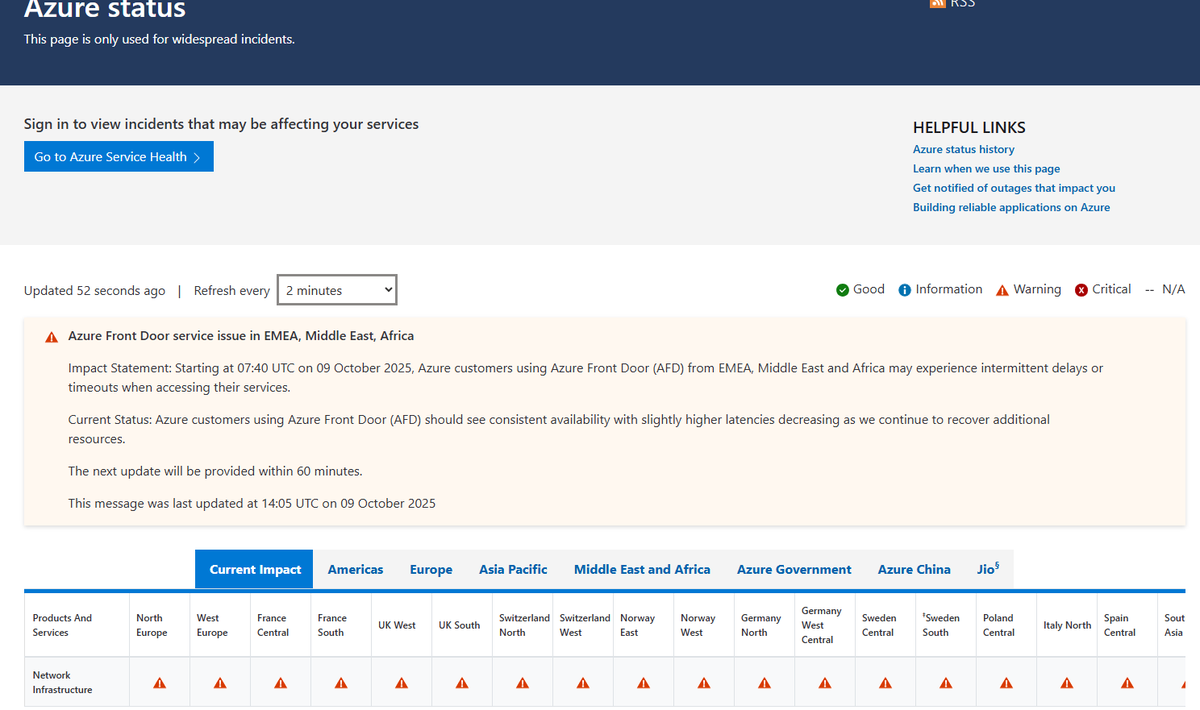Viewport: 1200px width, 710px height.
Task: Switch to the Asia Pacific tab
Action: coord(513,569)
